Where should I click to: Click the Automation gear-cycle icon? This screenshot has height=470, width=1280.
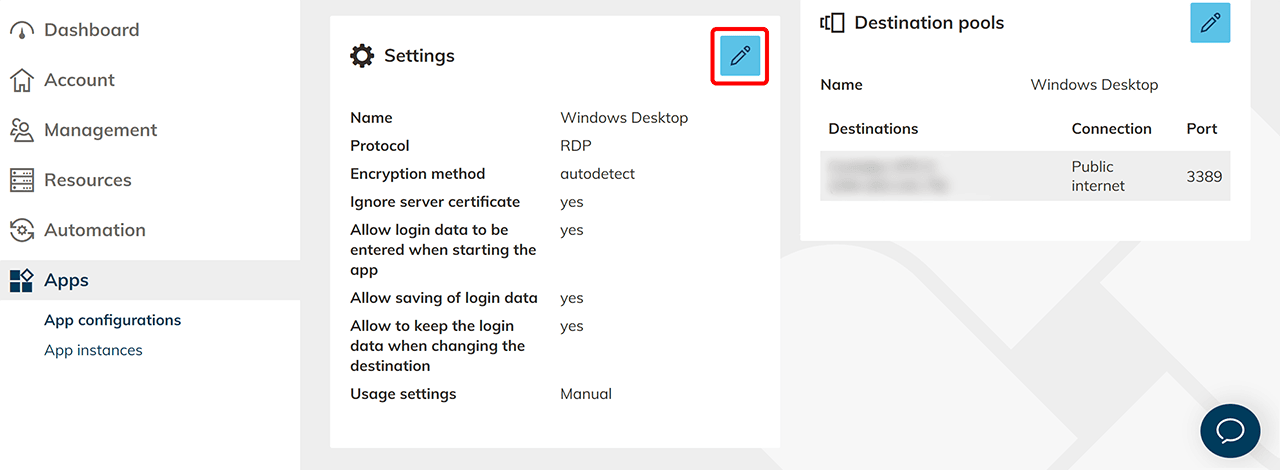click(x=22, y=231)
